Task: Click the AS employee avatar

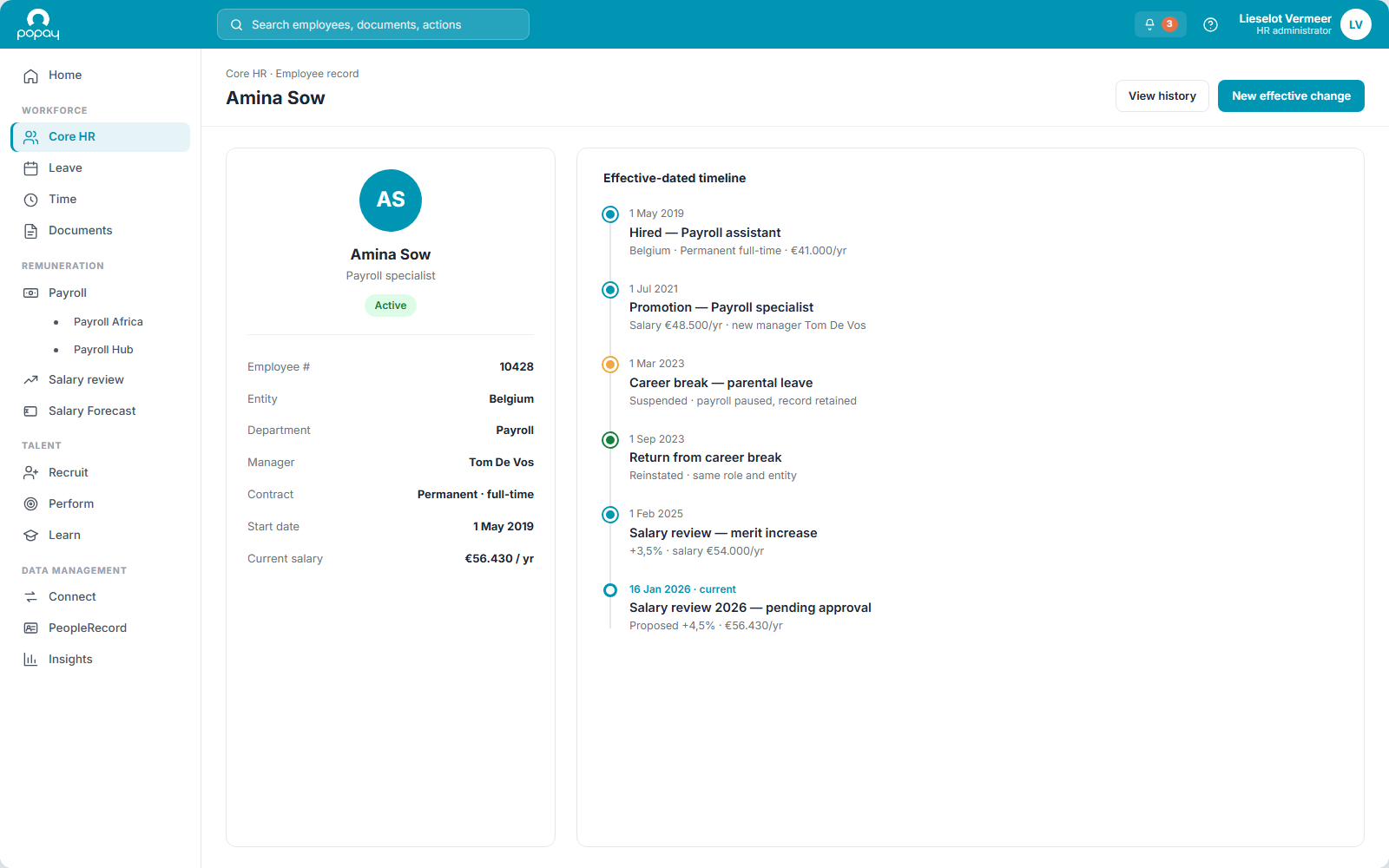Action: click(391, 201)
